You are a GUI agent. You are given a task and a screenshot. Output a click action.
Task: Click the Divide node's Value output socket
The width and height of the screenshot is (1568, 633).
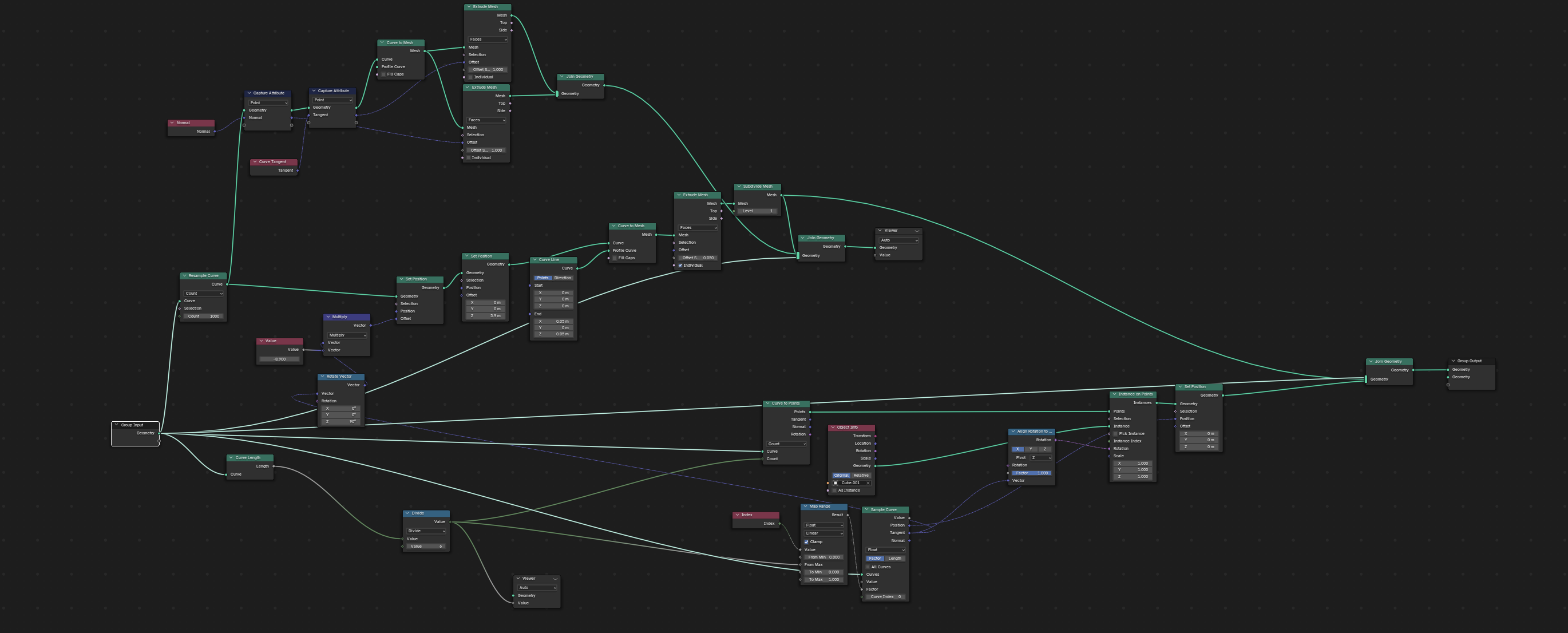pos(450,521)
